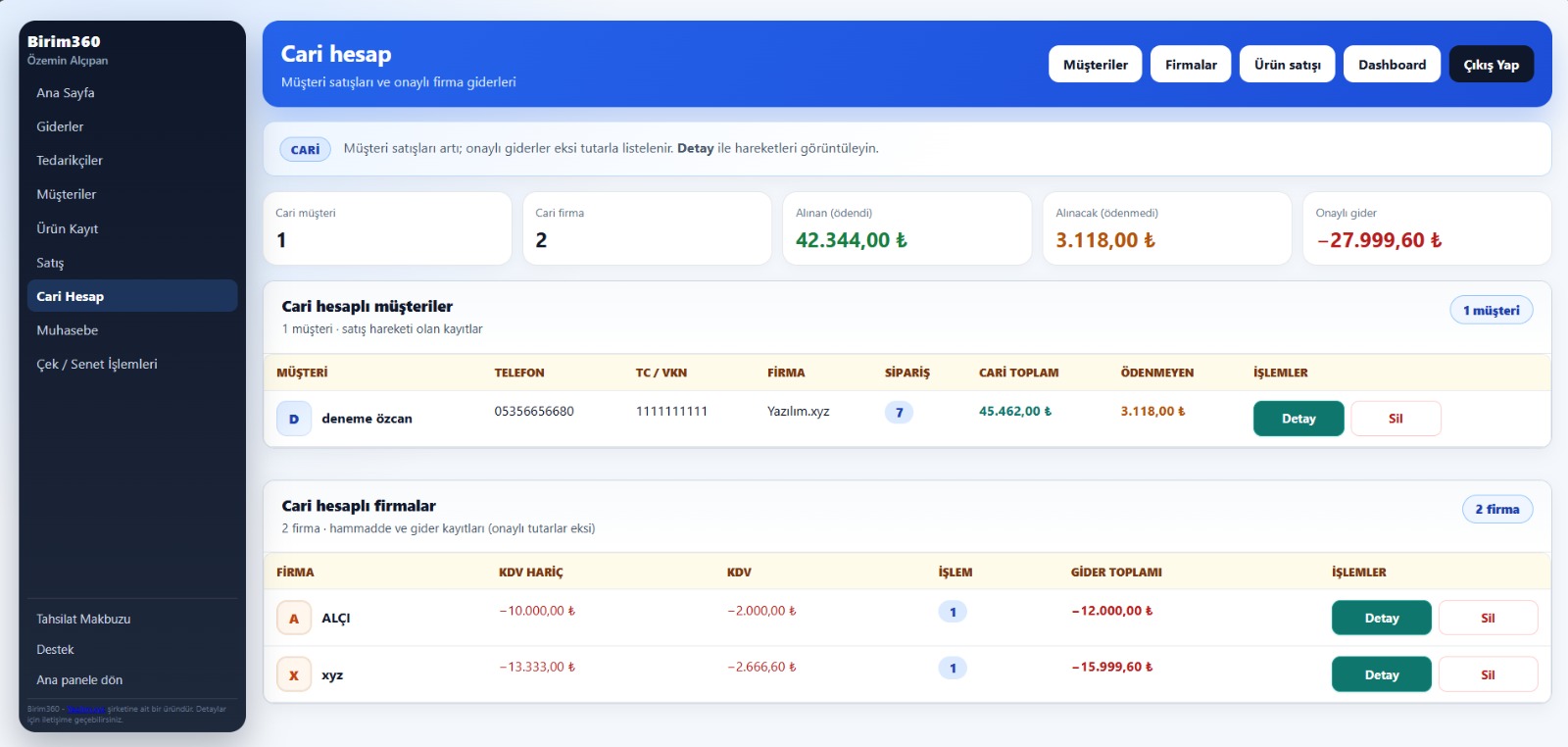Click the gider toplamı −12.000,00 ₺

pos(1112,611)
